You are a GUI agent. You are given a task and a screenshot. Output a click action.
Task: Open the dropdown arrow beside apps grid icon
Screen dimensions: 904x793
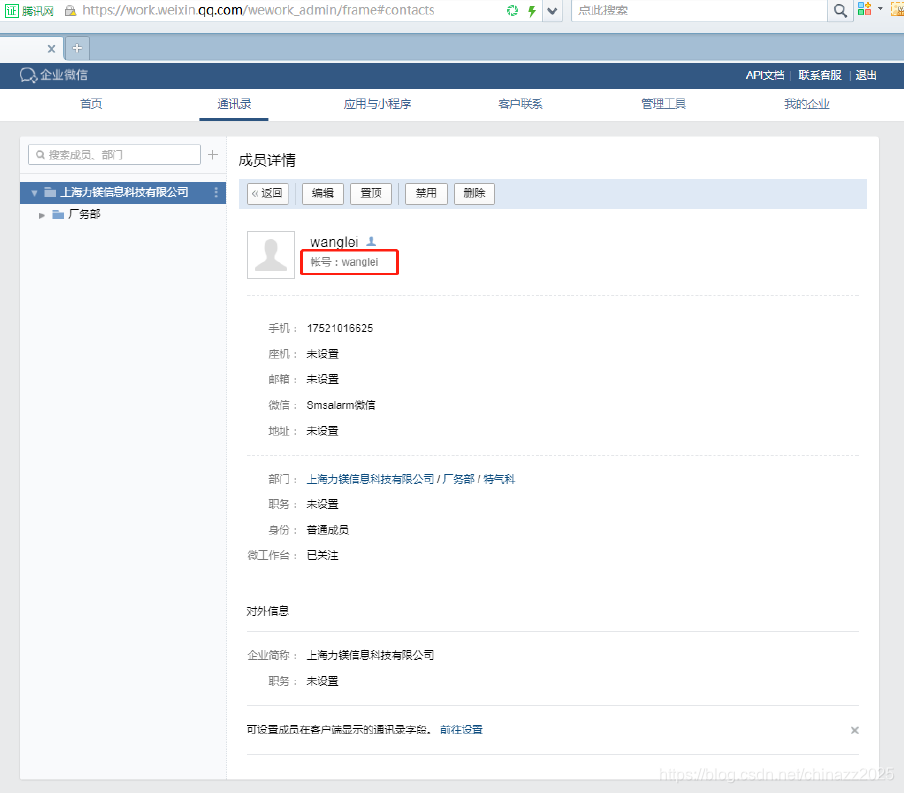[880, 8]
